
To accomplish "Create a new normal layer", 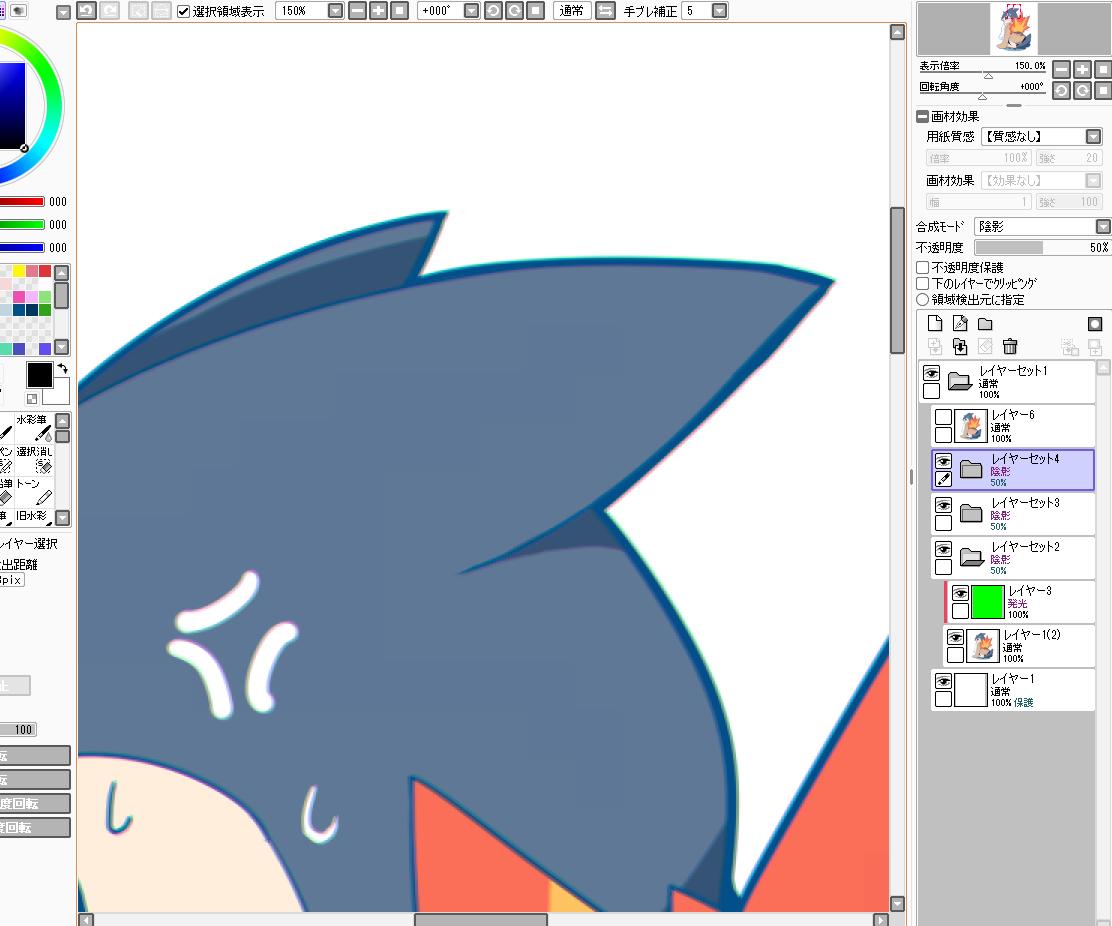I will click(x=935, y=323).
